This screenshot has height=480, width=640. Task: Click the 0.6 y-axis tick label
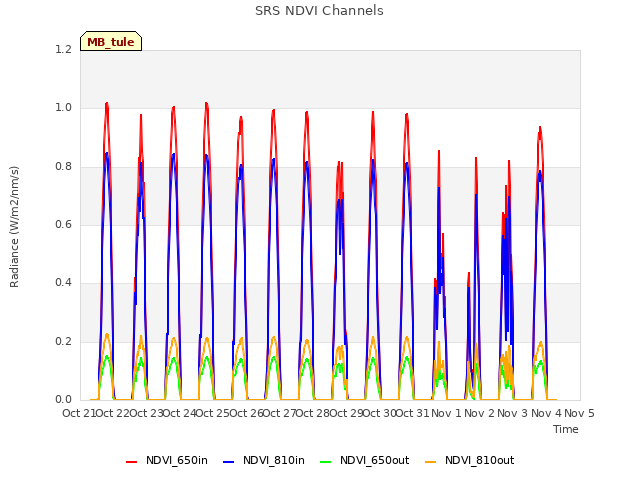tap(63, 224)
